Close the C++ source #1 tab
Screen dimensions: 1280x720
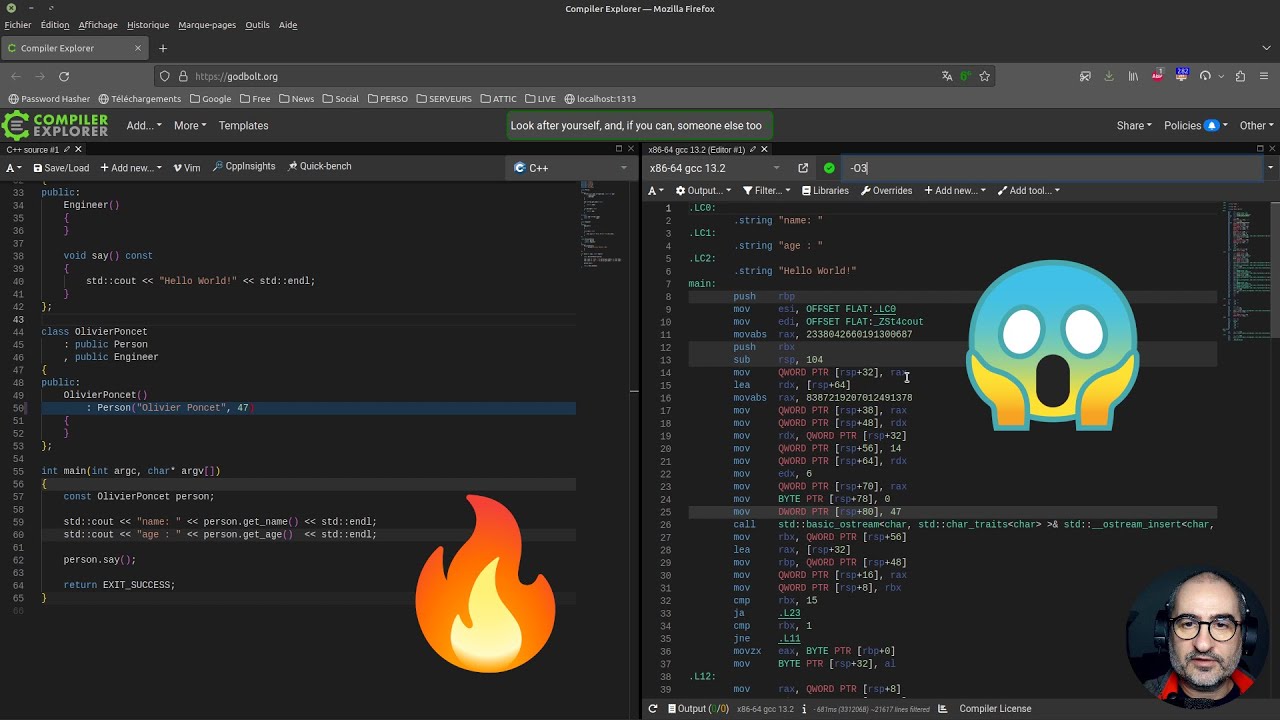click(78, 149)
